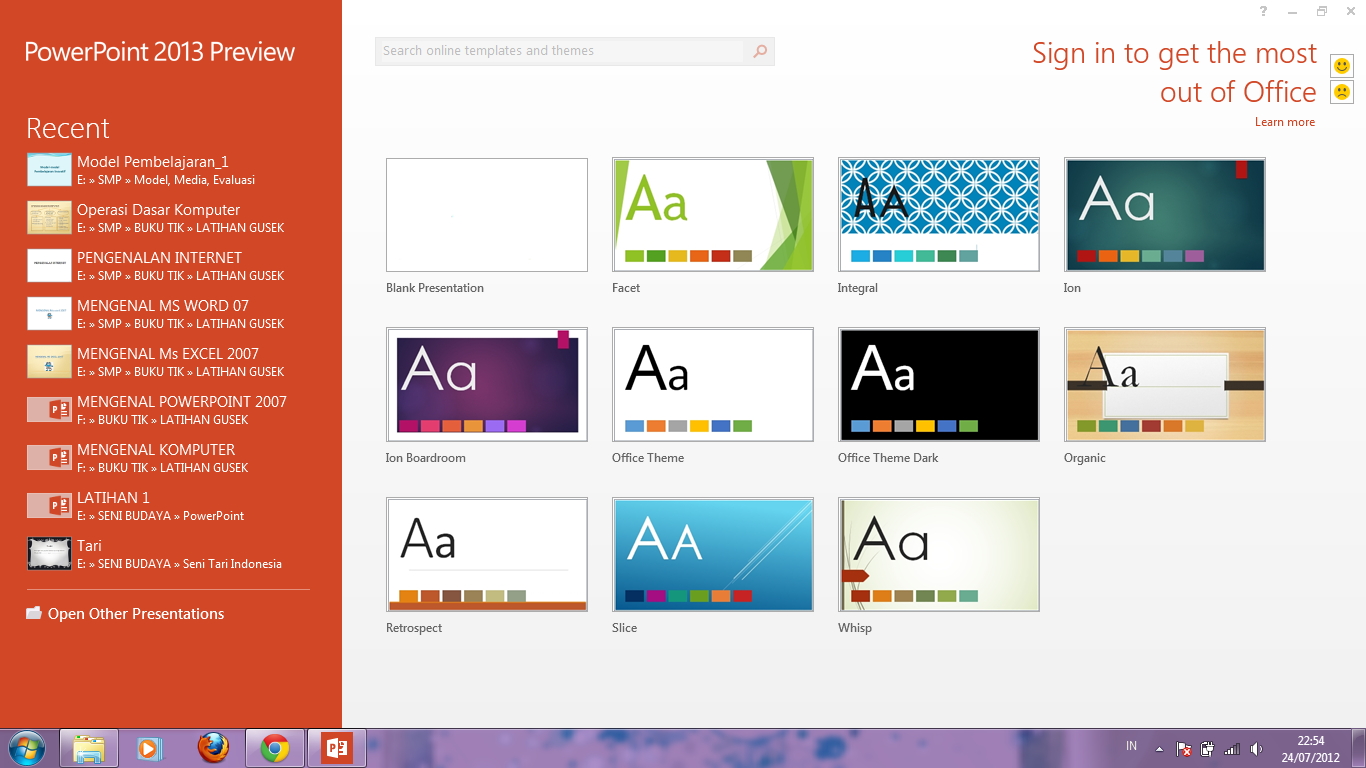Click the volume speaker icon in the tray
The height and width of the screenshot is (768, 1366).
[1256, 746]
